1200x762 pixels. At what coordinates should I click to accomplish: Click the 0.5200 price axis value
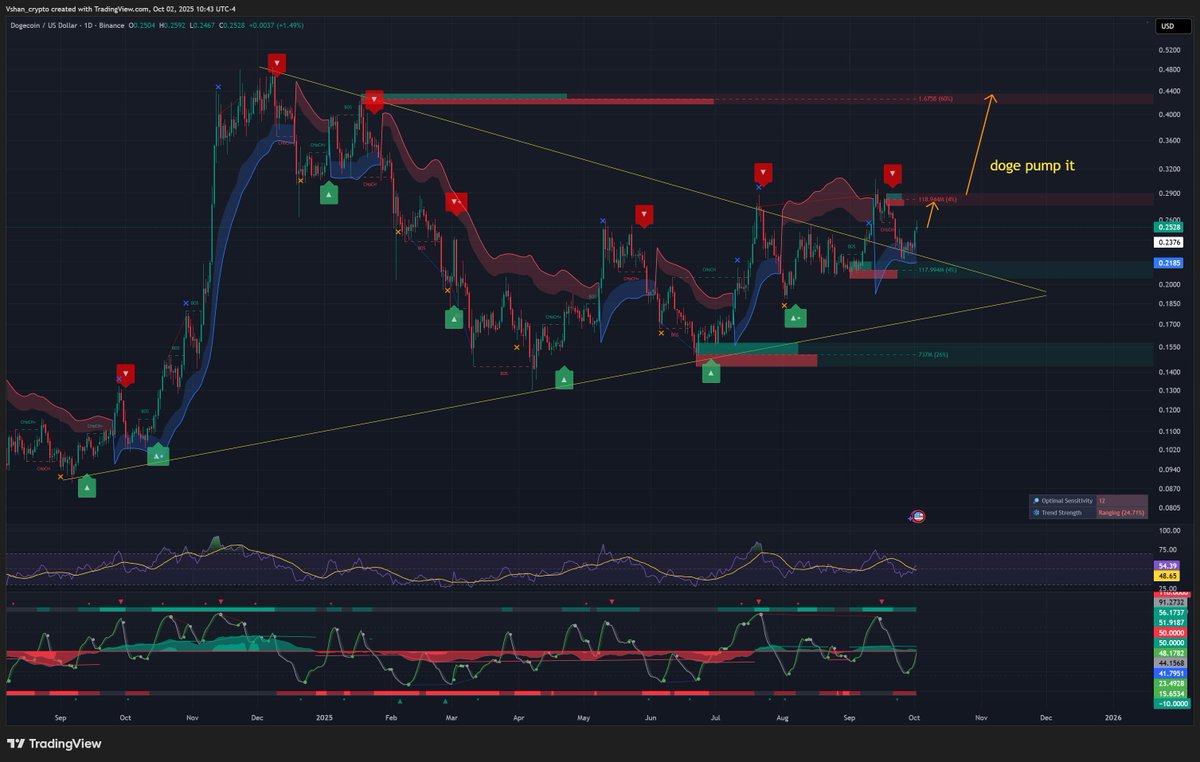coord(1167,50)
